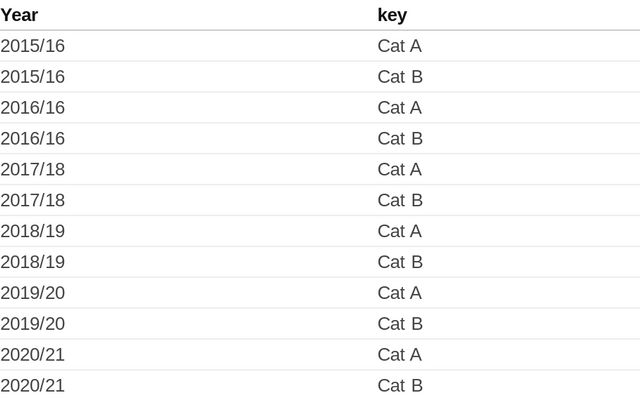640x400 pixels.
Task: Click Cat B in the 2020/21 row
Action: click(400, 386)
